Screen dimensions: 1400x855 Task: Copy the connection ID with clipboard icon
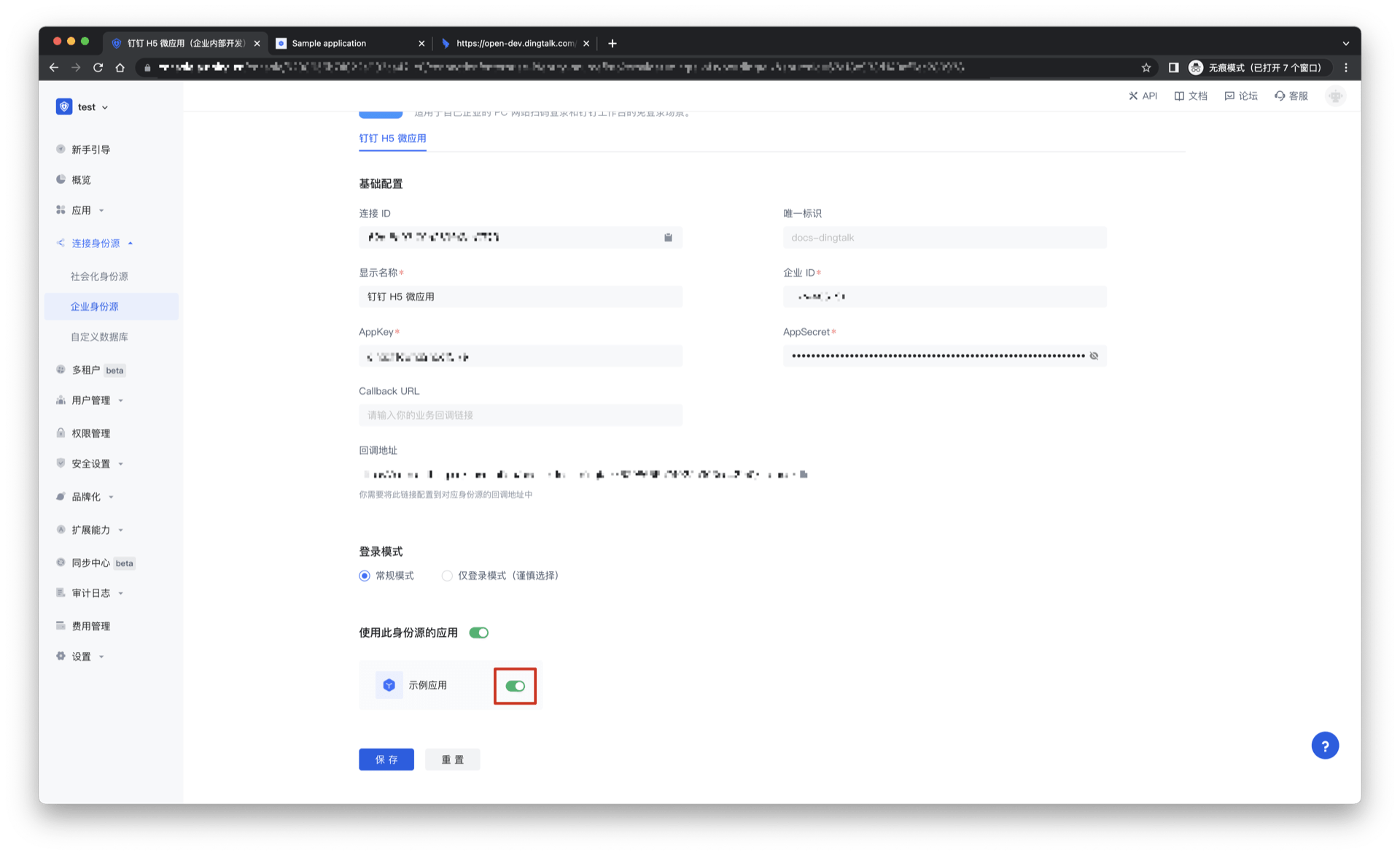click(668, 237)
